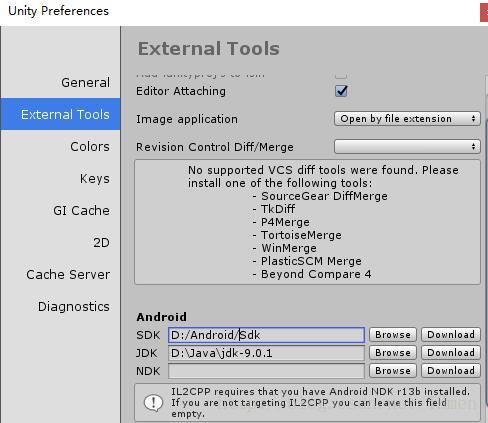Screen dimensions: 488x423
Task: Open the Cache Server section
Action: [x=68, y=274]
